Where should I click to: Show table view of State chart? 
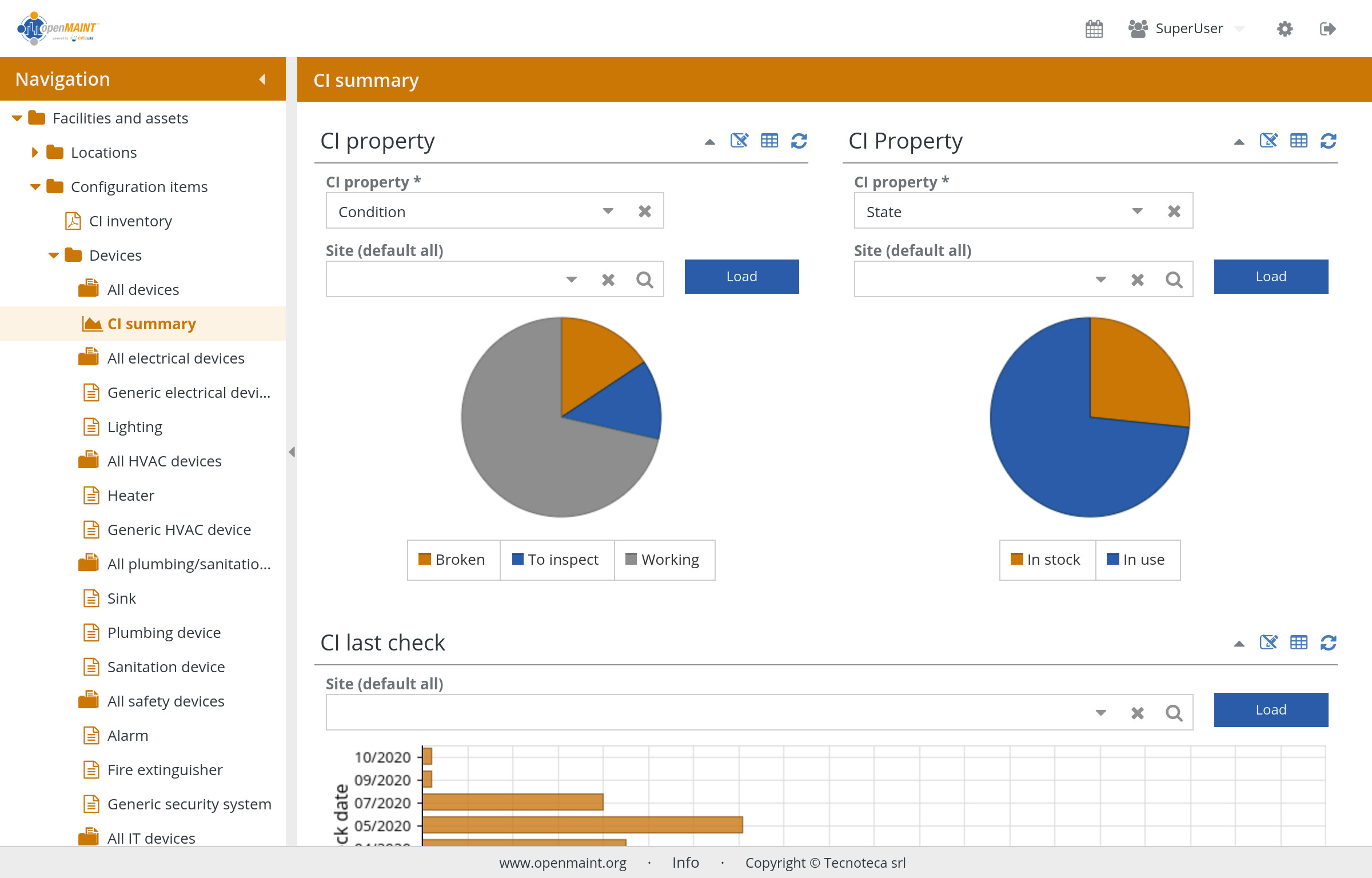point(1298,141)
